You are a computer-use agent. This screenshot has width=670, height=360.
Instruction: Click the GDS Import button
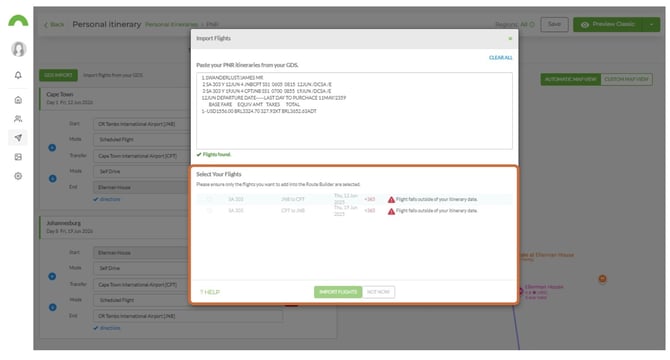[x=59, y=75]
